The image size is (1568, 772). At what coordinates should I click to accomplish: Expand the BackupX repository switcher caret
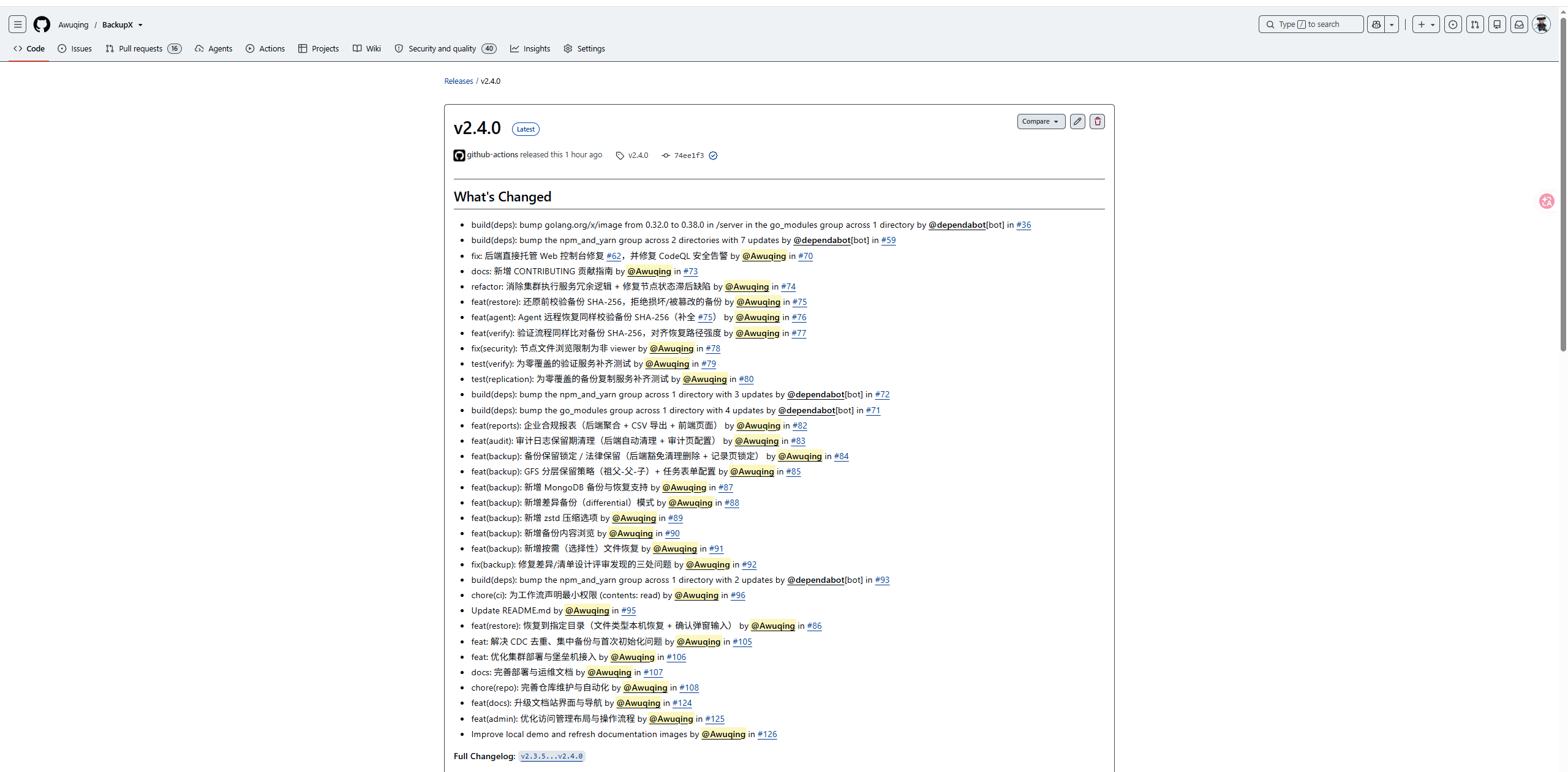pyautogui.click(x=140, y=25)
